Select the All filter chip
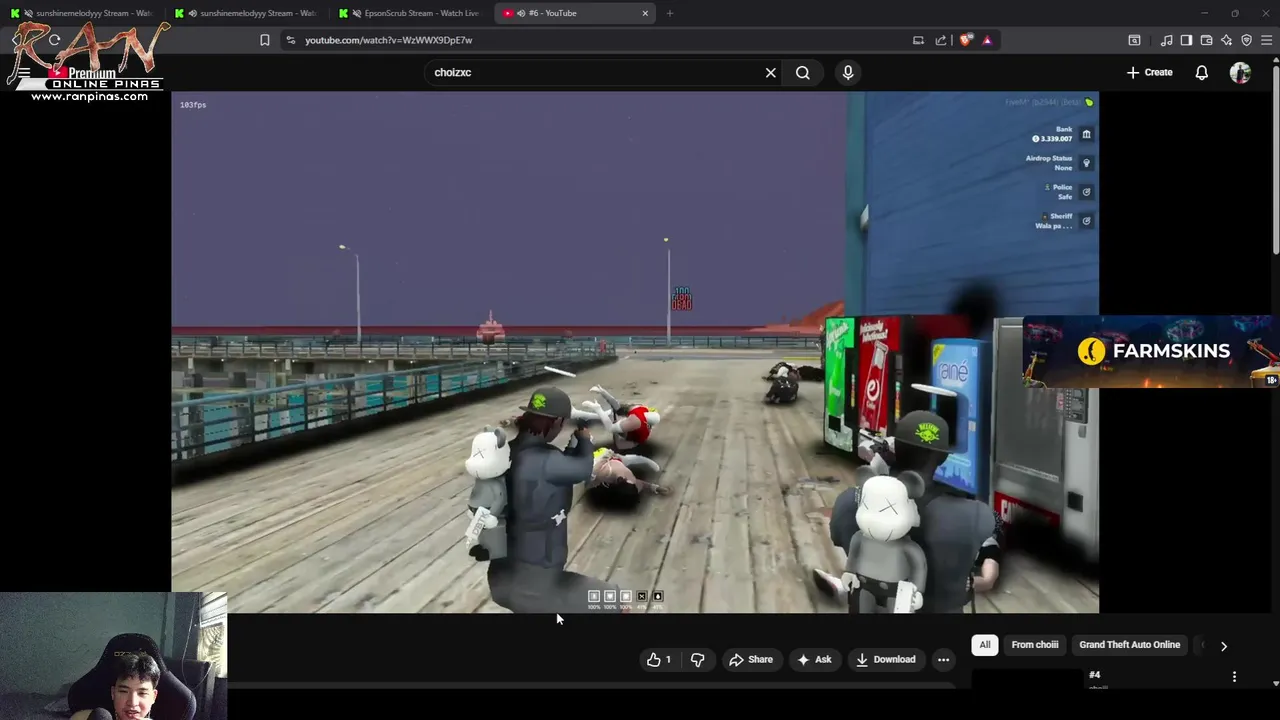The width and height of the screenshot is (1280, 720). click(x=985, y=645)
